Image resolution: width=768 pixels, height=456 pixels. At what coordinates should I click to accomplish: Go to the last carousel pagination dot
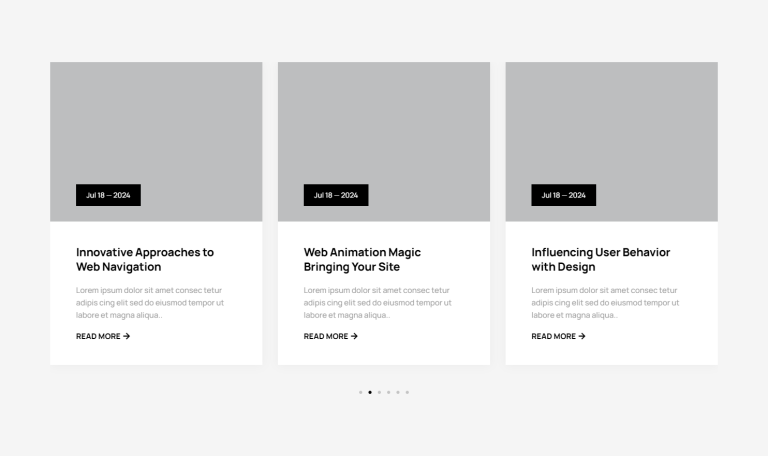click(x=407, y=392)
